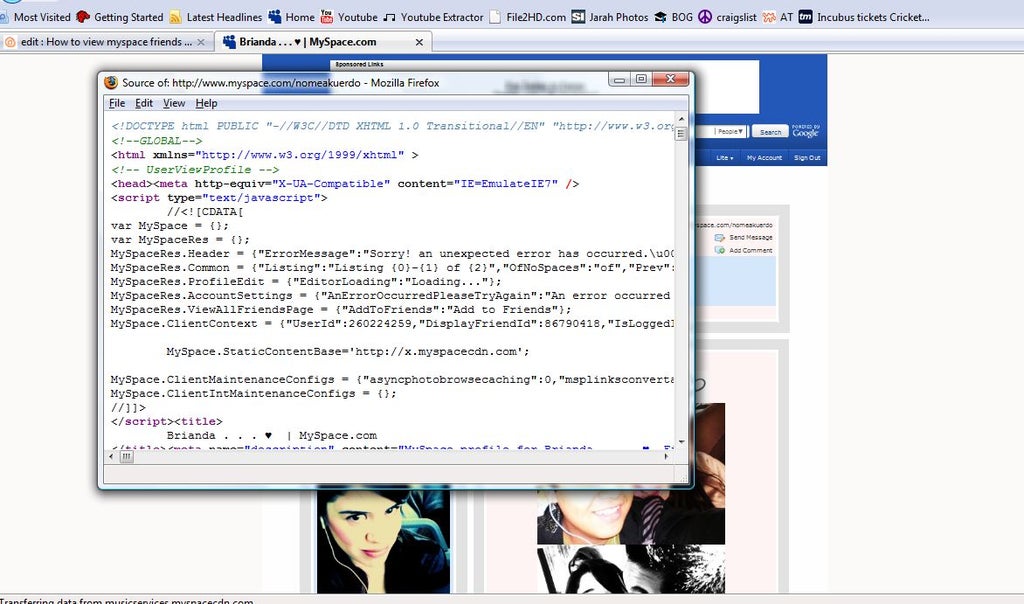Click the File2HD.com bookmark page icon

[x=495, y=17]
